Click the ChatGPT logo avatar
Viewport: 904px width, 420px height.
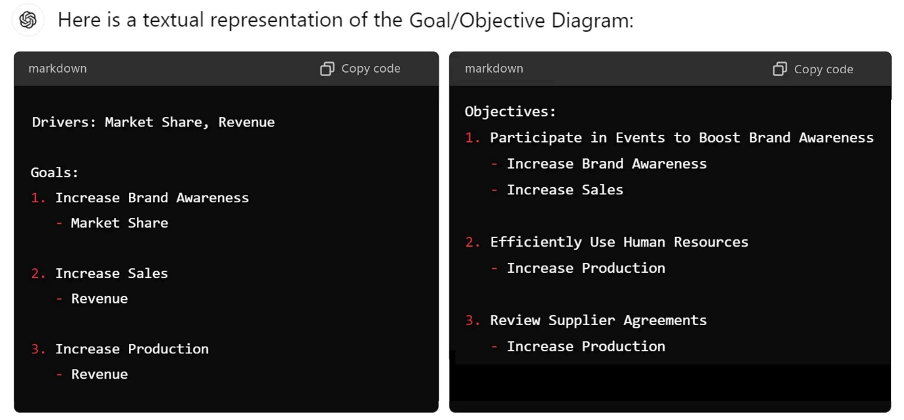pos(28,21)
